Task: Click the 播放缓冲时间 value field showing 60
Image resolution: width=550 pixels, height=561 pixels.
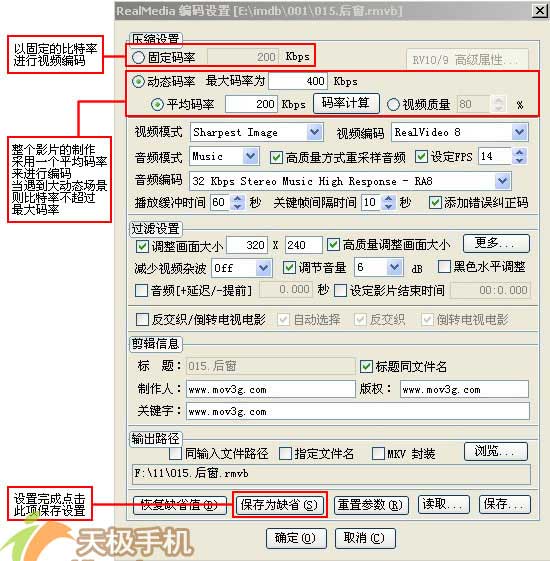Action: click(x=220, y=203)
